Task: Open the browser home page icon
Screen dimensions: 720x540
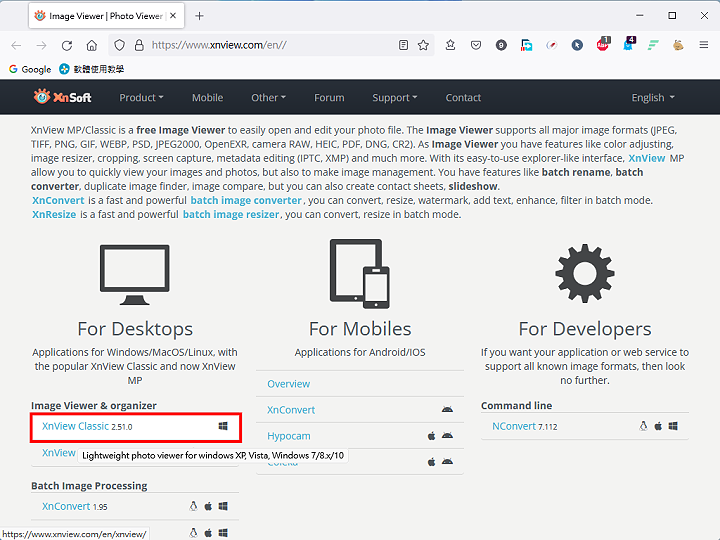Action: click(x=92, y=45)
